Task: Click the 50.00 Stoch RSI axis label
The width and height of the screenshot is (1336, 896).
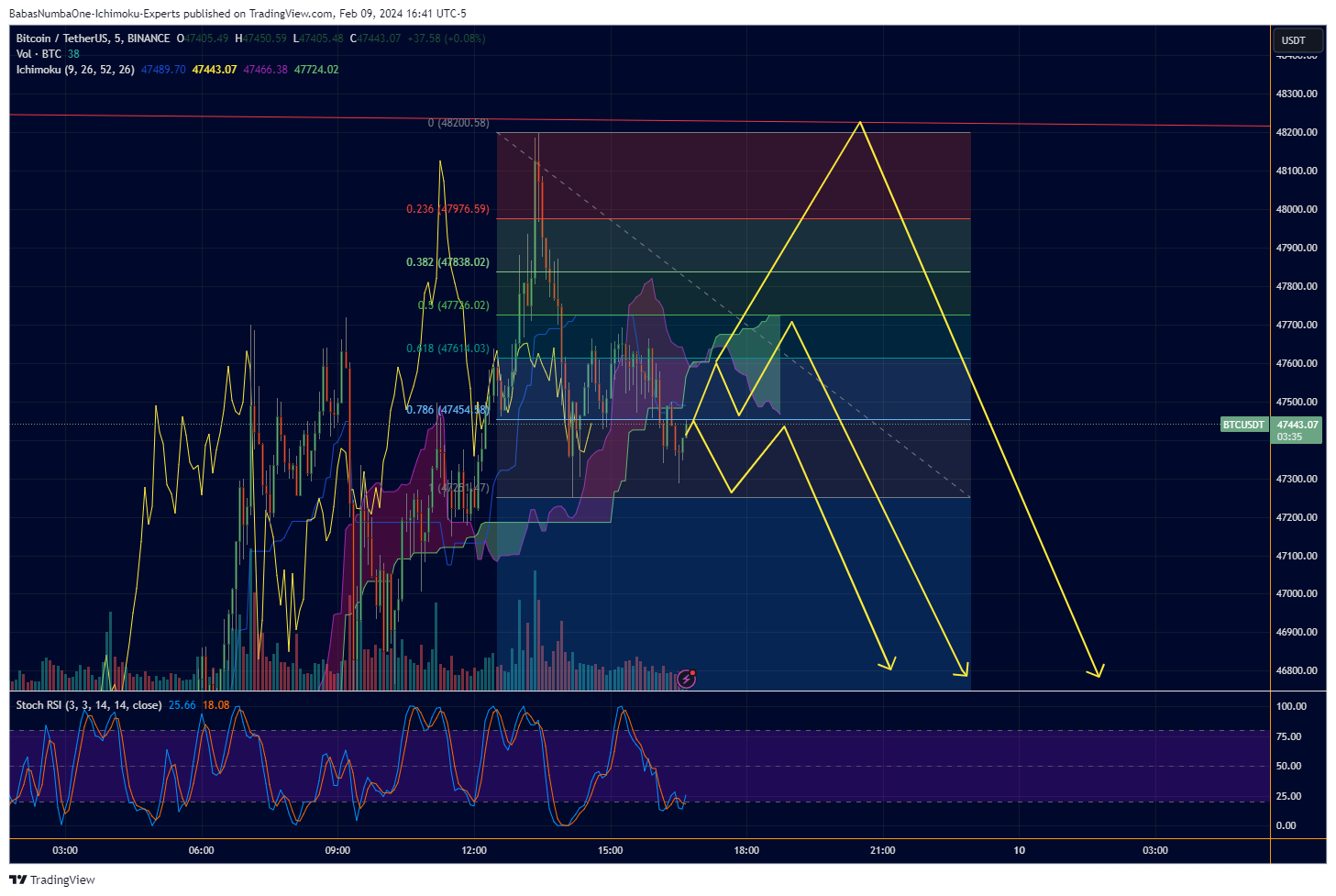Action: point(1289,766)
